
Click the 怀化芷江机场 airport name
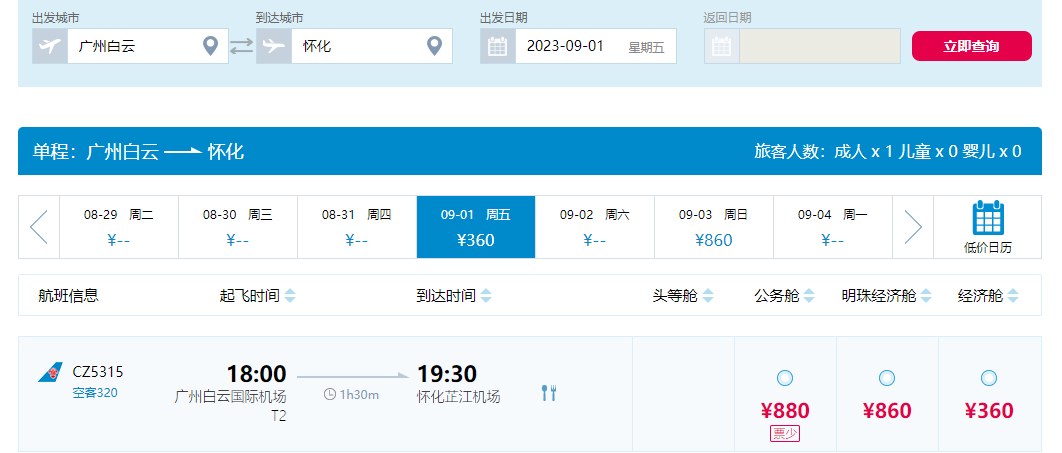click(x=459, y=397)
